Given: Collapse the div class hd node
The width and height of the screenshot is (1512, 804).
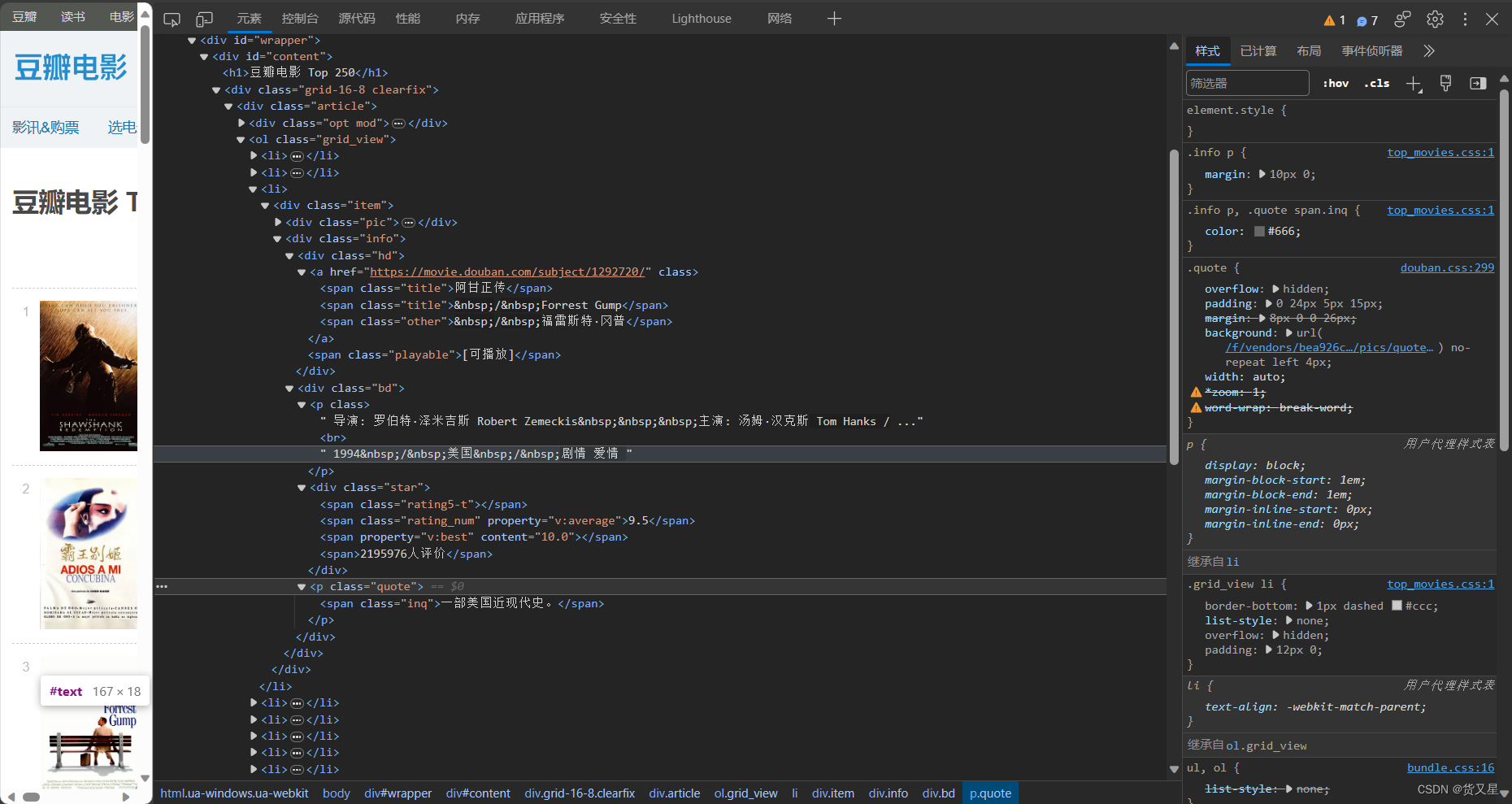Looking at the screenshot, I should click(289, 256).
